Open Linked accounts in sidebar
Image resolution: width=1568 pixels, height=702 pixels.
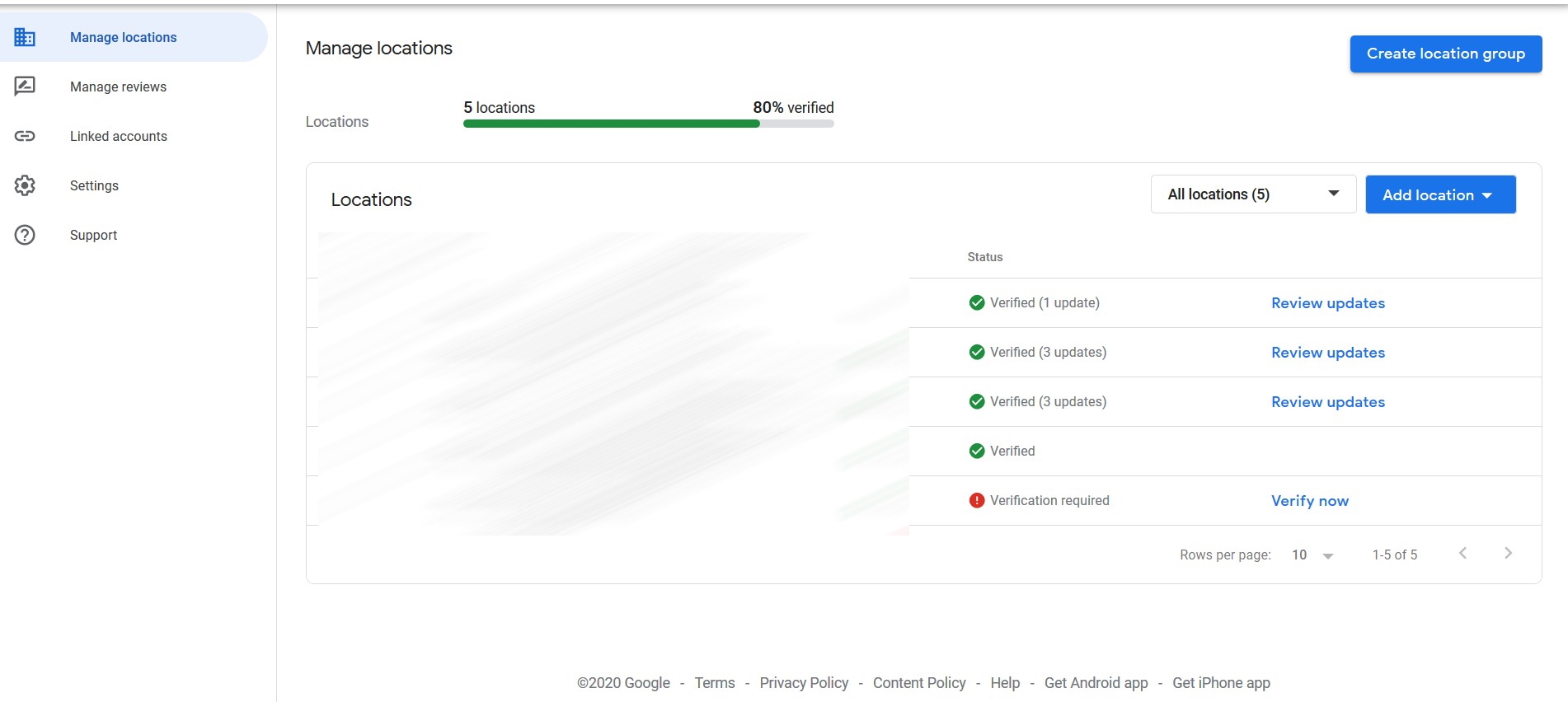coord(119,136)
